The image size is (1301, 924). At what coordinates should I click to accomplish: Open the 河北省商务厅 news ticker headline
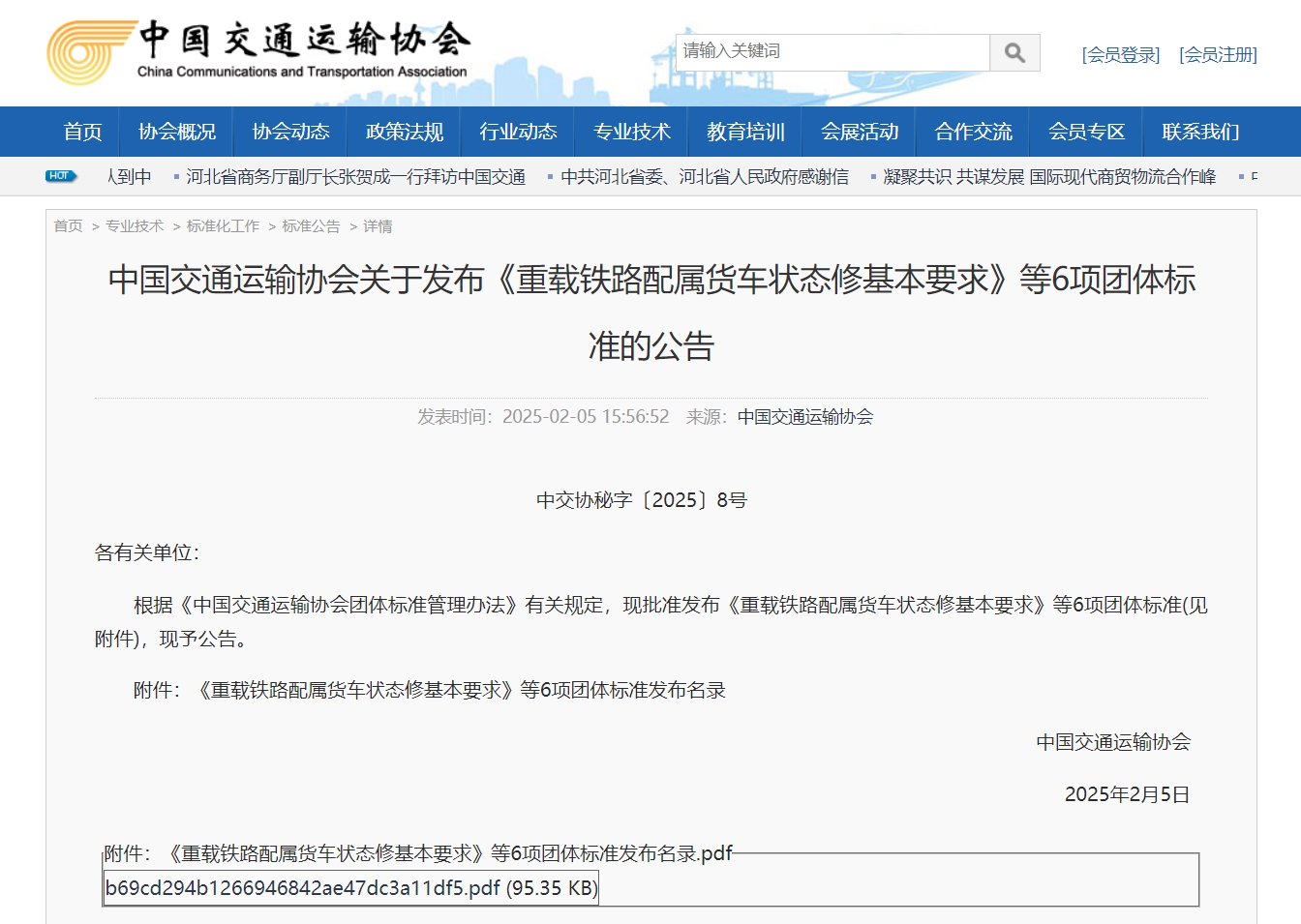(355, 177)
